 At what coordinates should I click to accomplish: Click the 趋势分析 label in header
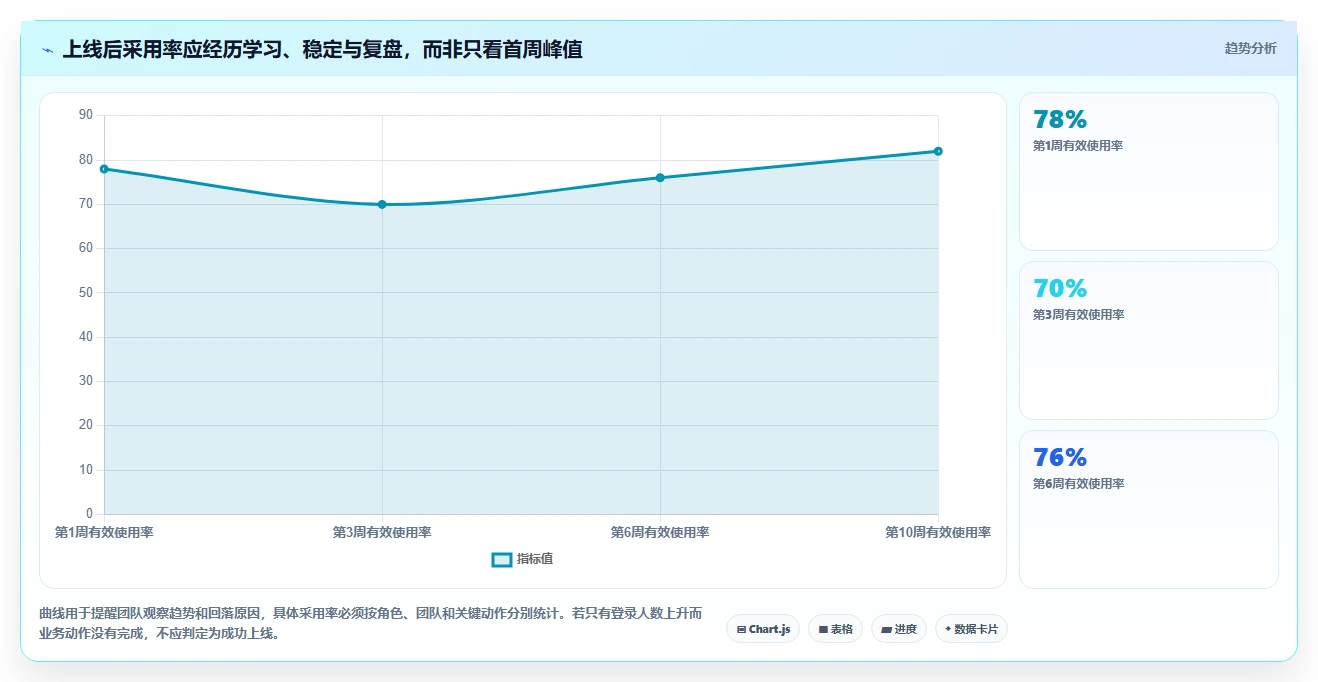coord(1250,48)
